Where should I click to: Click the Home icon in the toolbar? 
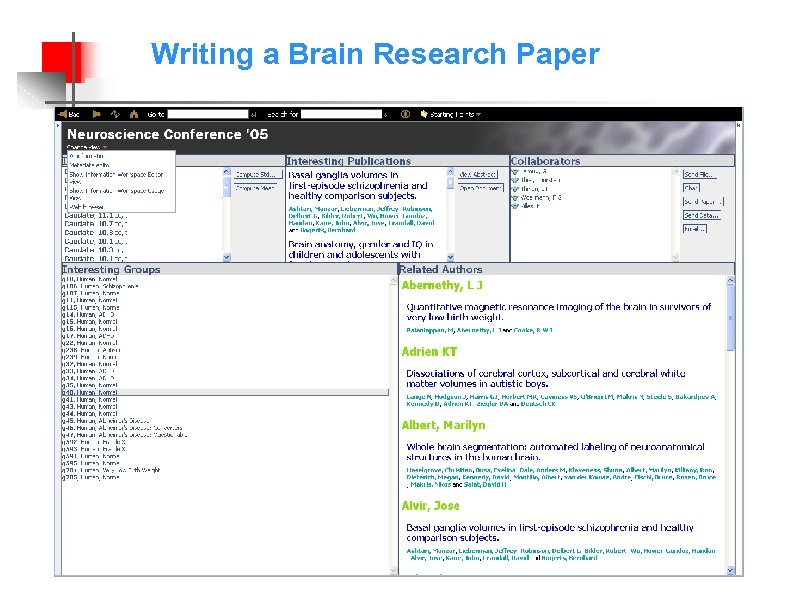click(134, 114)
